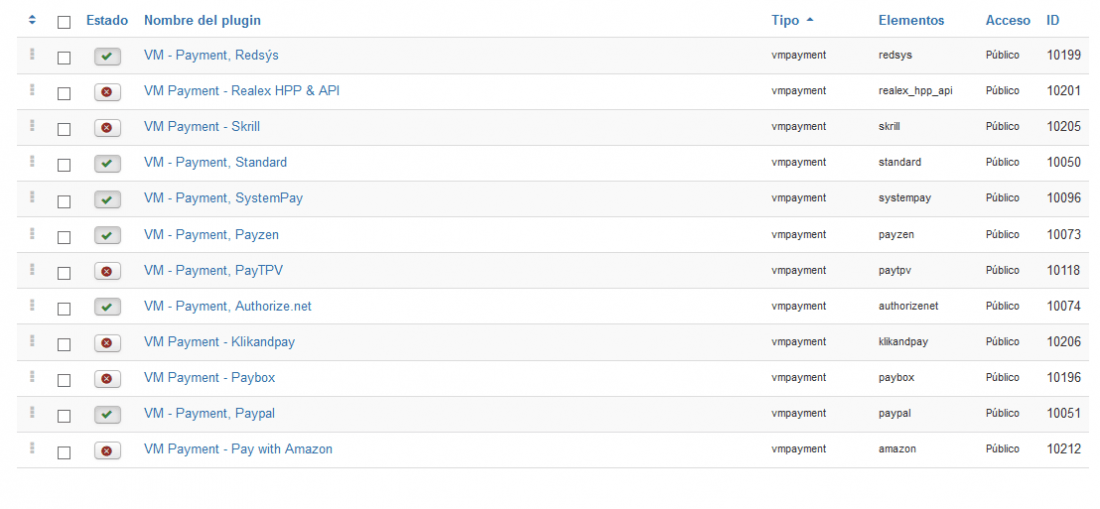Click the drag handle of the Paypal row
1100x509 pixels.
pyautogui.click(x=32, y=412)
